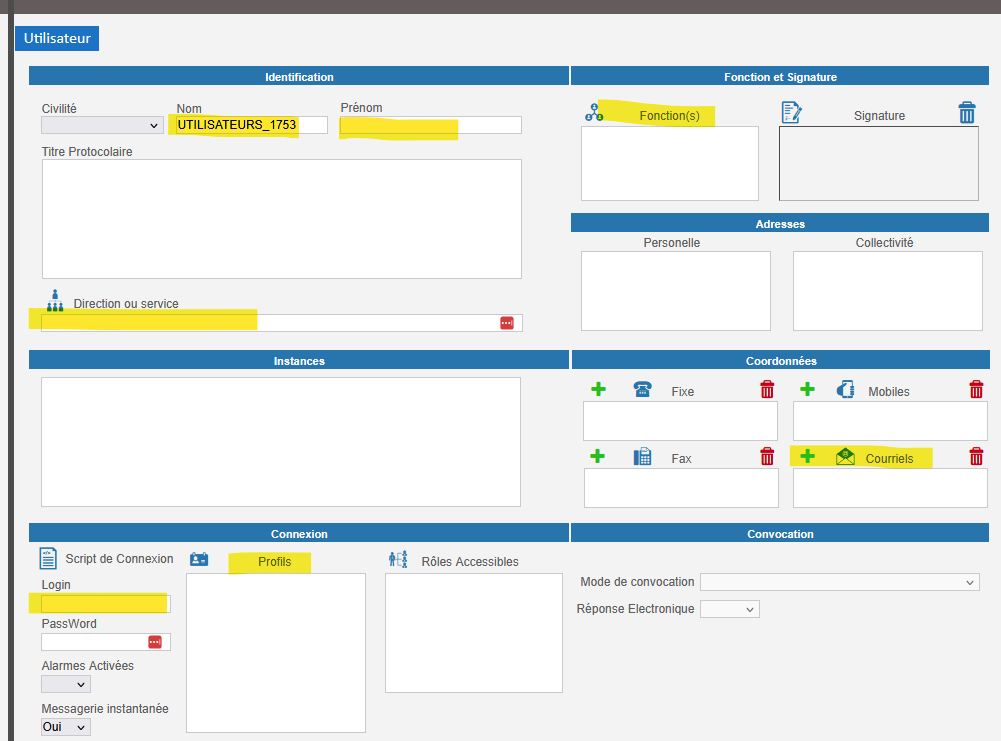
Task: Open Direction ou service red picker button
Action: [507, 323]
